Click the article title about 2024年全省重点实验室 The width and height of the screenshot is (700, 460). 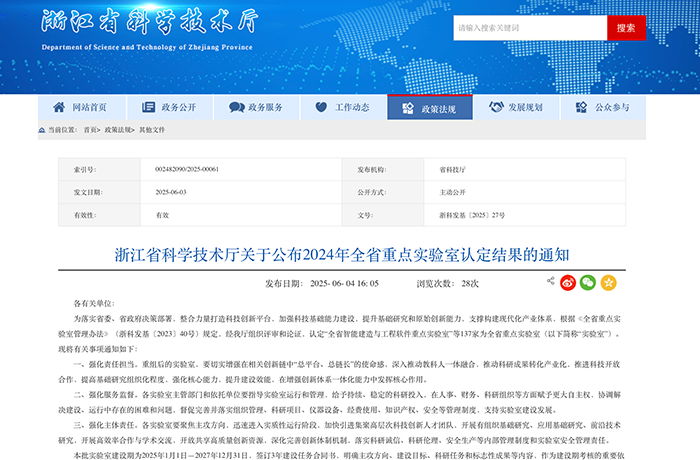342,255
